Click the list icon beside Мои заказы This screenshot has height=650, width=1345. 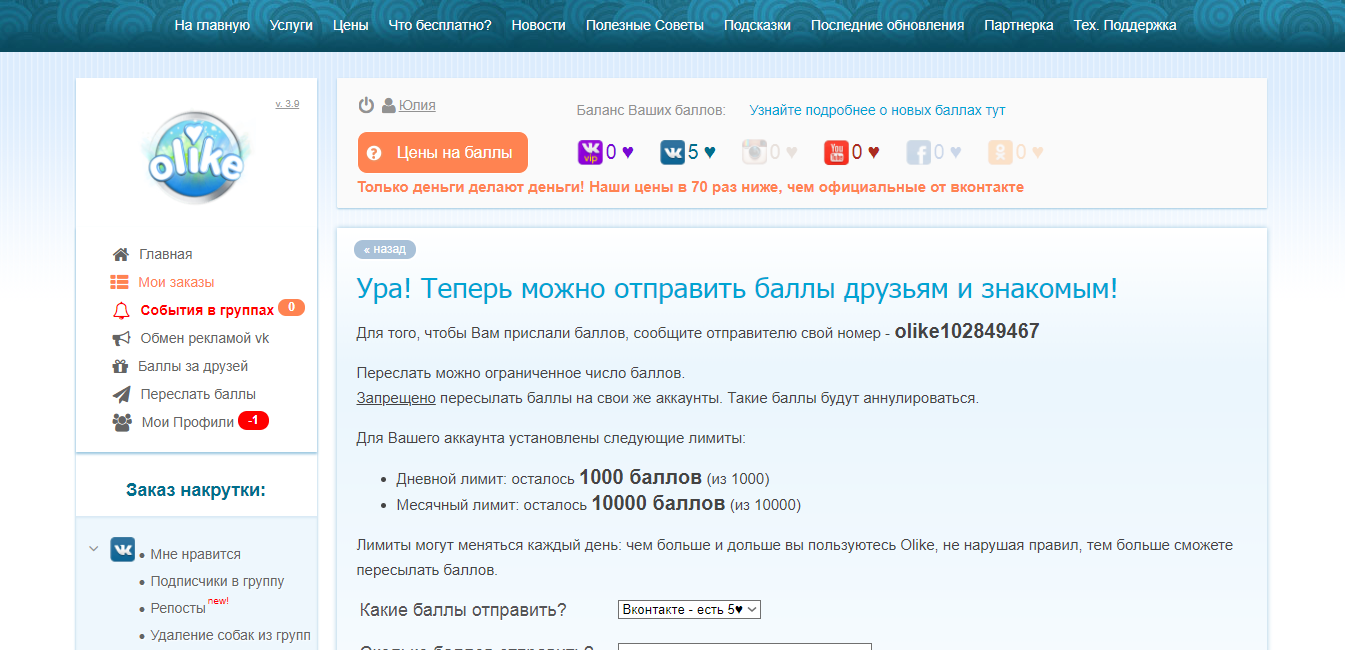coord(119,282)
